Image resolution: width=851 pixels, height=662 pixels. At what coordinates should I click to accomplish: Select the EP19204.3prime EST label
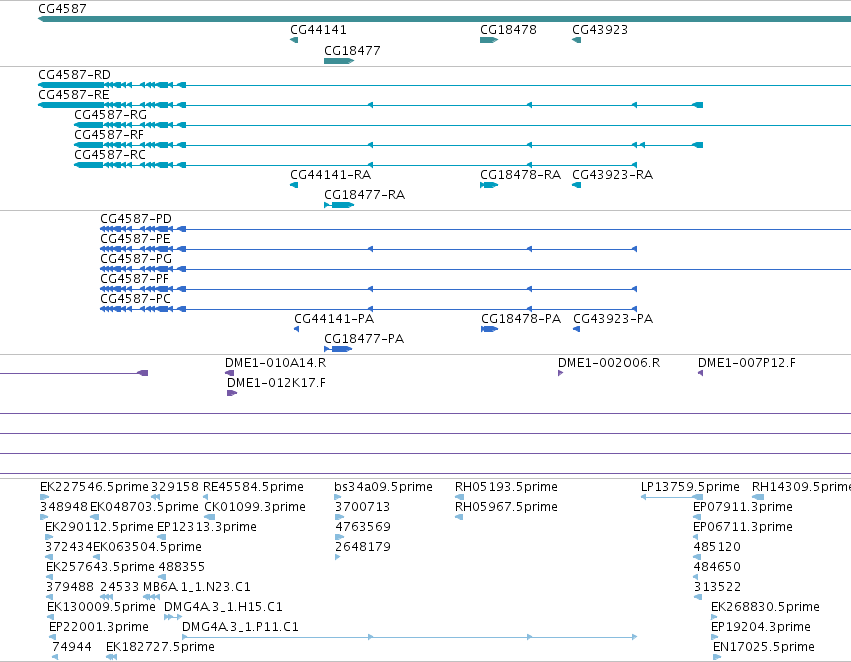(x=761, y=627)
